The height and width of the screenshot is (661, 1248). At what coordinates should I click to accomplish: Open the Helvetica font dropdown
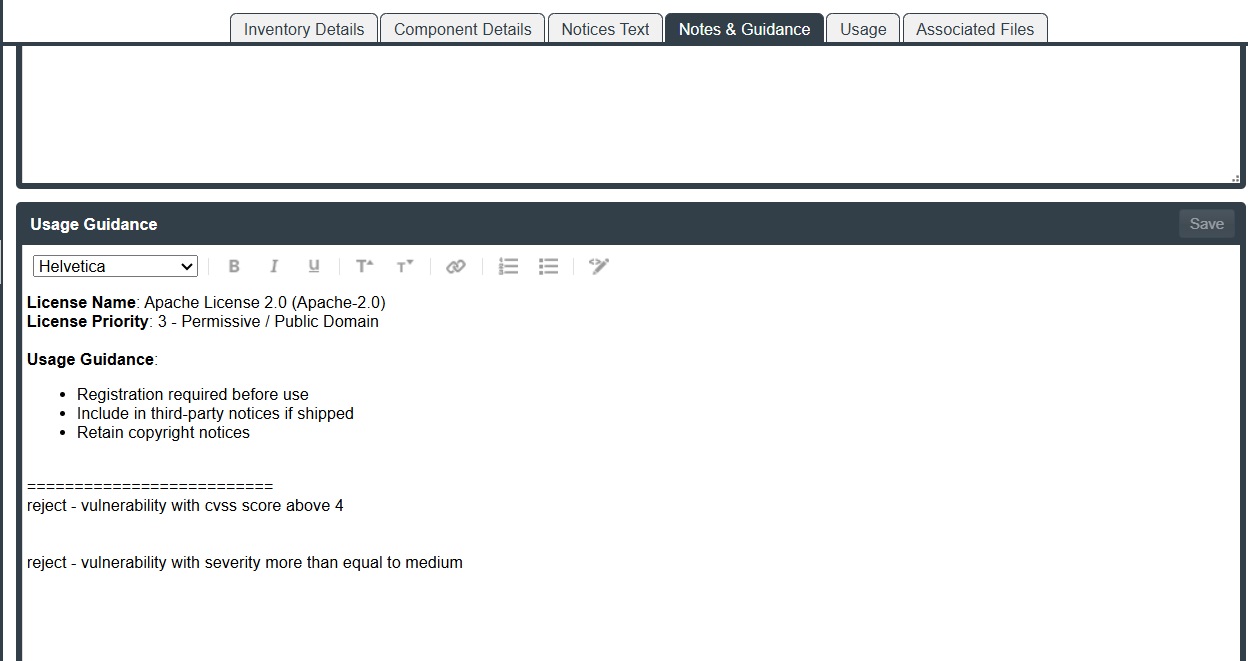click(115, 266)
